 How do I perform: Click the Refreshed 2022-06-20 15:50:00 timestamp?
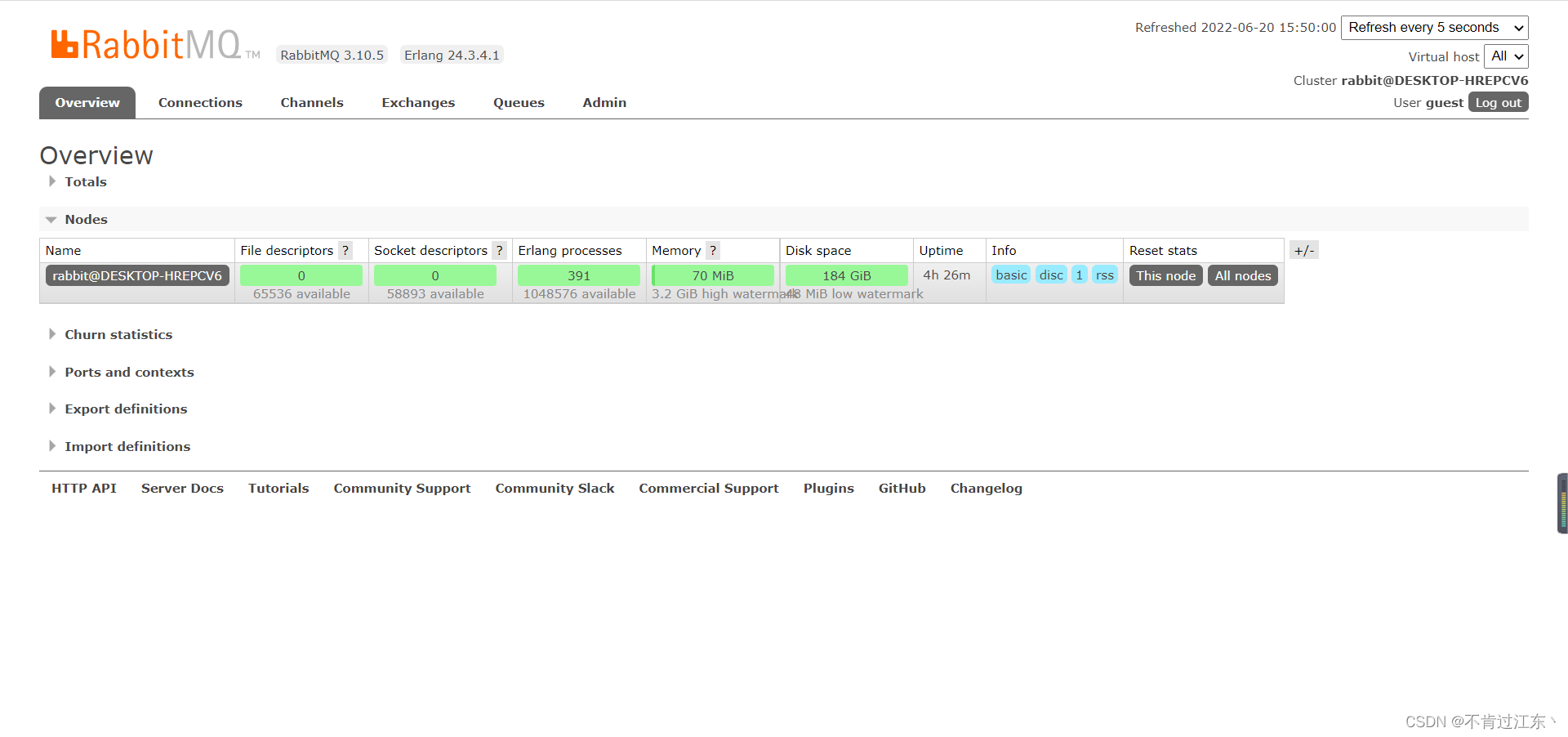pos(1236,28)
